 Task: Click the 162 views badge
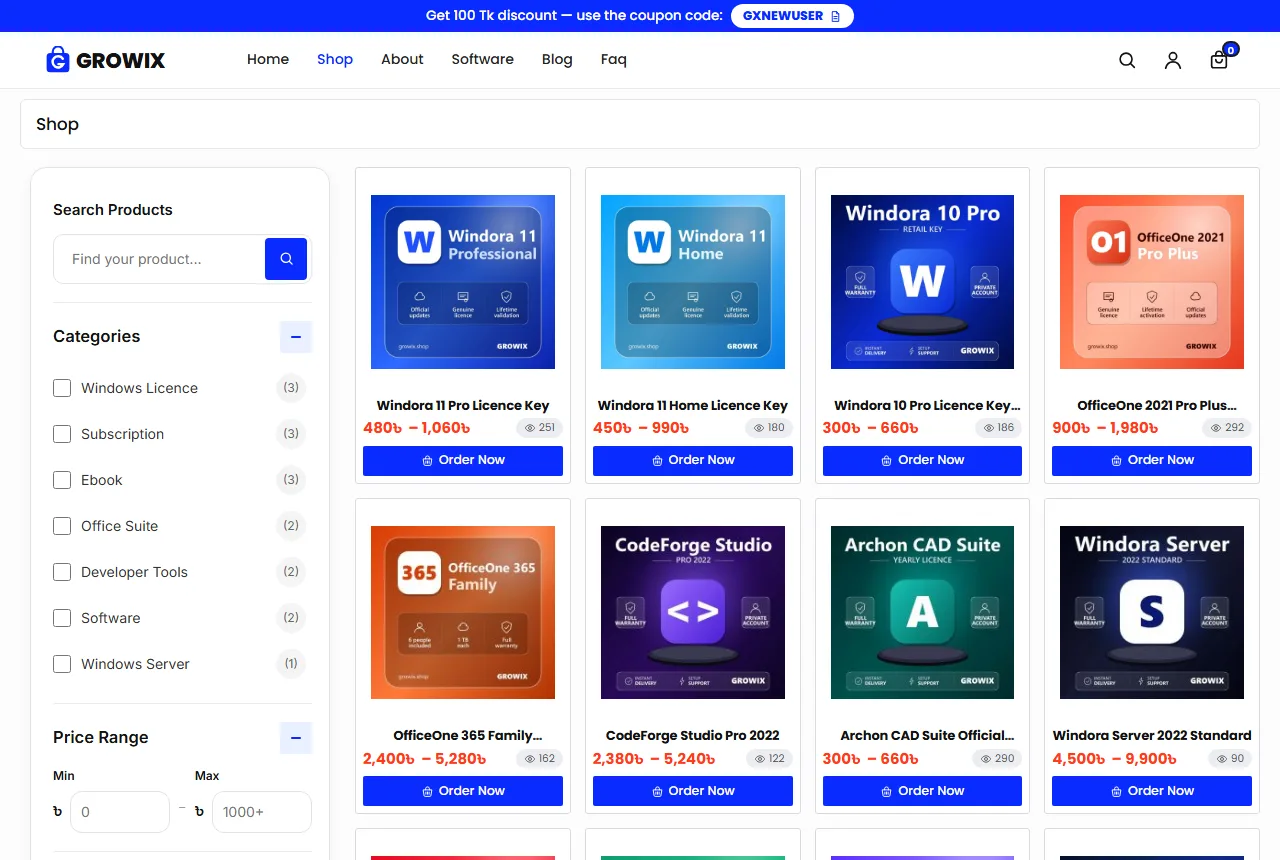click(540, 759)
